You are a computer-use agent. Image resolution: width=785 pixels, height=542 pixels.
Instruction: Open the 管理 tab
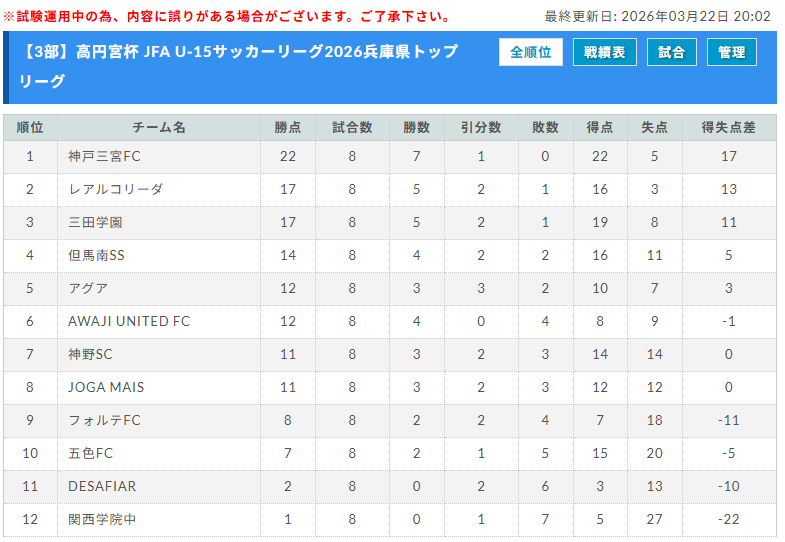click(x=731, y=53)
